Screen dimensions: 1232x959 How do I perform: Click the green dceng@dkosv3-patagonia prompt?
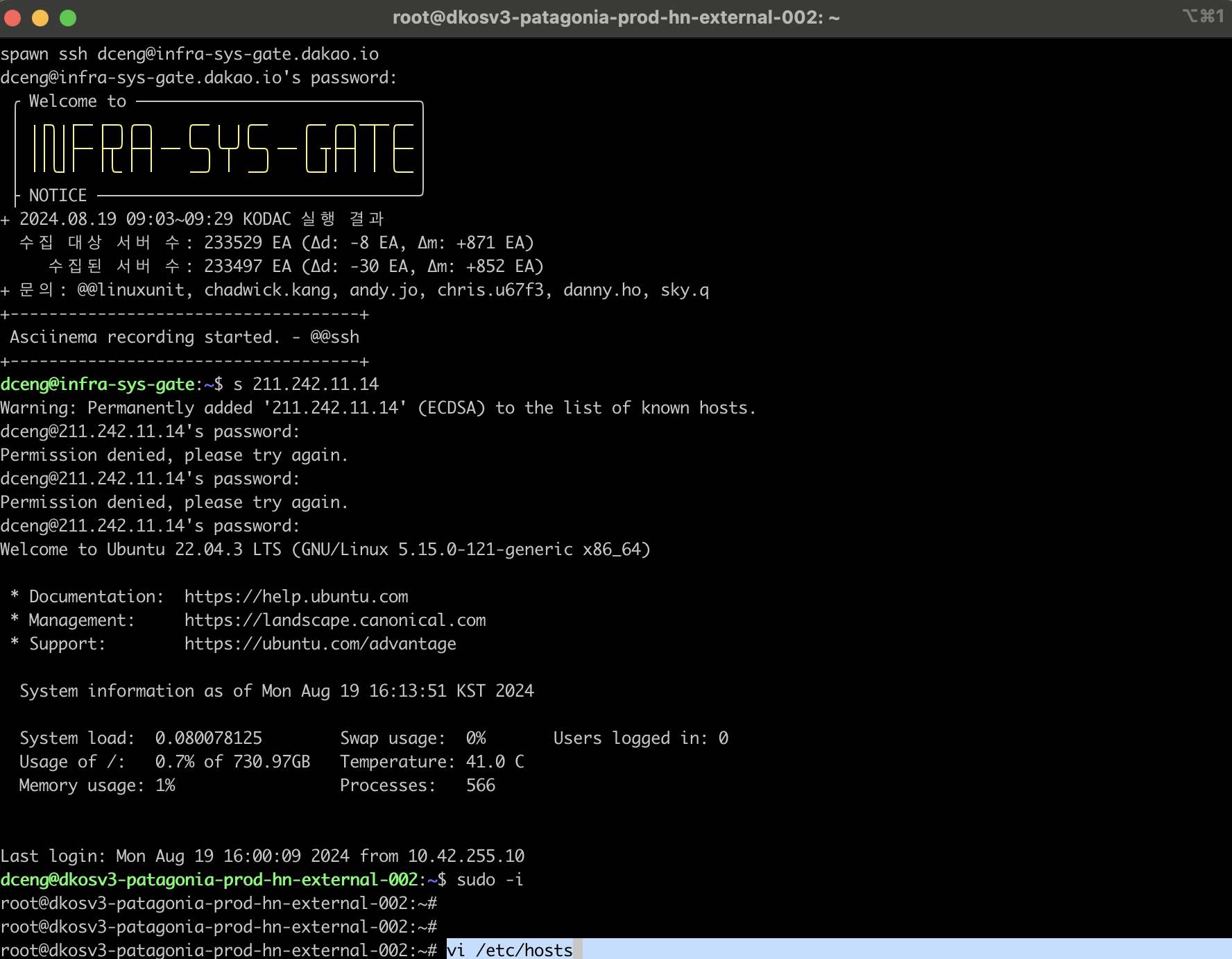tap(209, 880)
